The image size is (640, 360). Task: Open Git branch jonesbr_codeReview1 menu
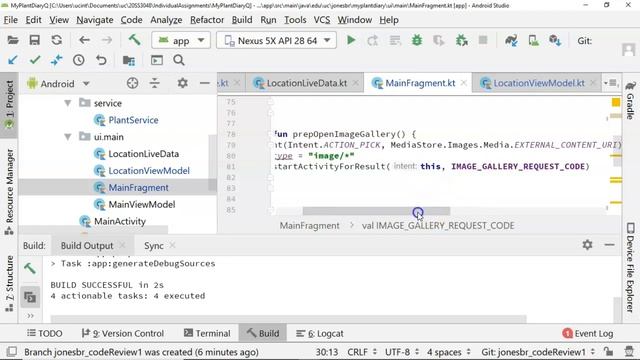pos(537,352)
